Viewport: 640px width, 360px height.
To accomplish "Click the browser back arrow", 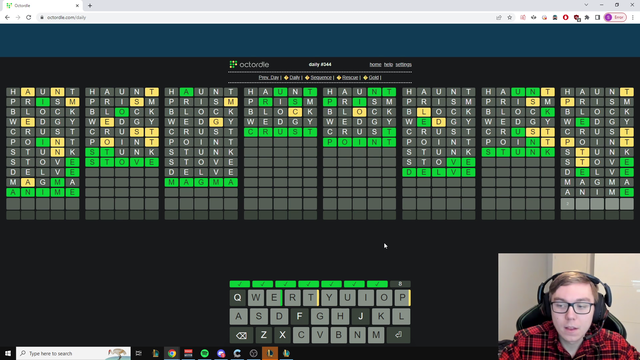I will tap(7, 18).
